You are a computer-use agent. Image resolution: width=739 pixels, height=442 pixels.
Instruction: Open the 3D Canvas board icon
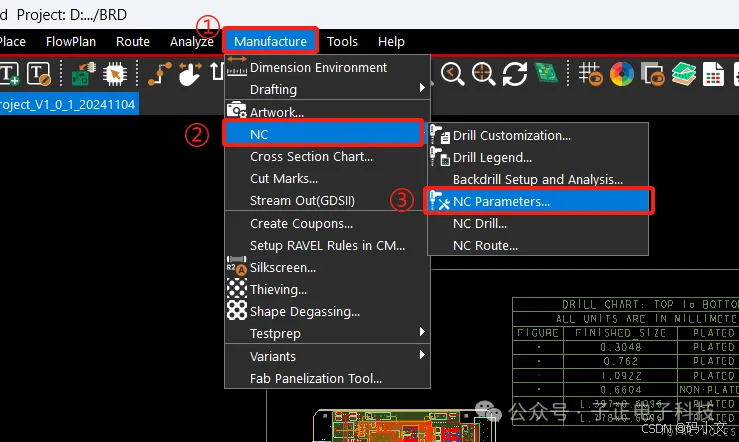tap(546, 73)
